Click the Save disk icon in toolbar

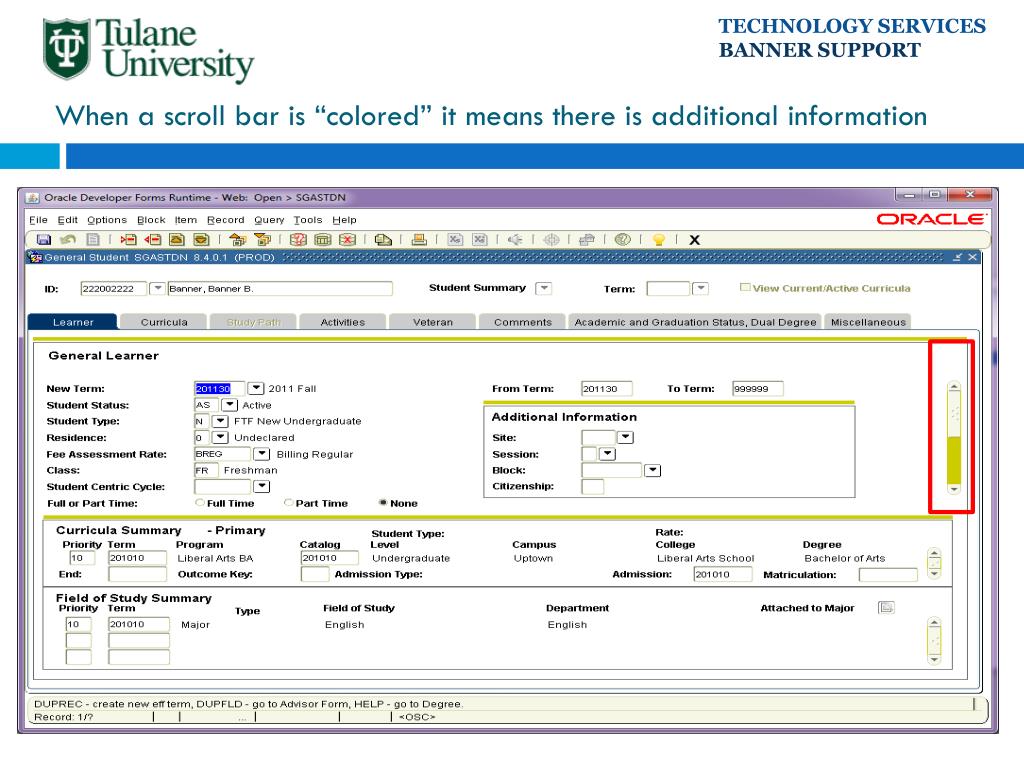(x=43, y=240)
